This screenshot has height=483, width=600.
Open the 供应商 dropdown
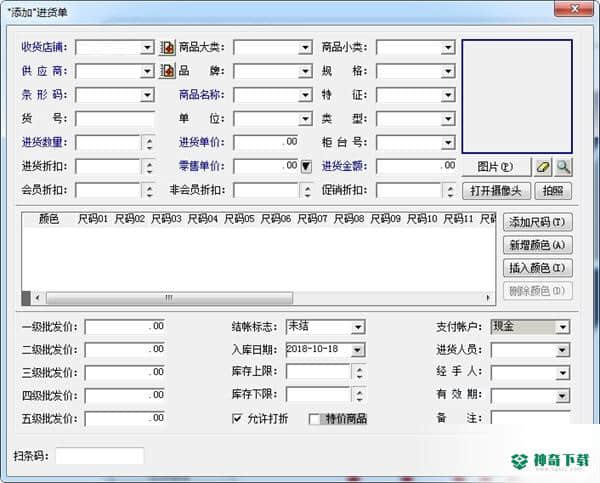147,72
